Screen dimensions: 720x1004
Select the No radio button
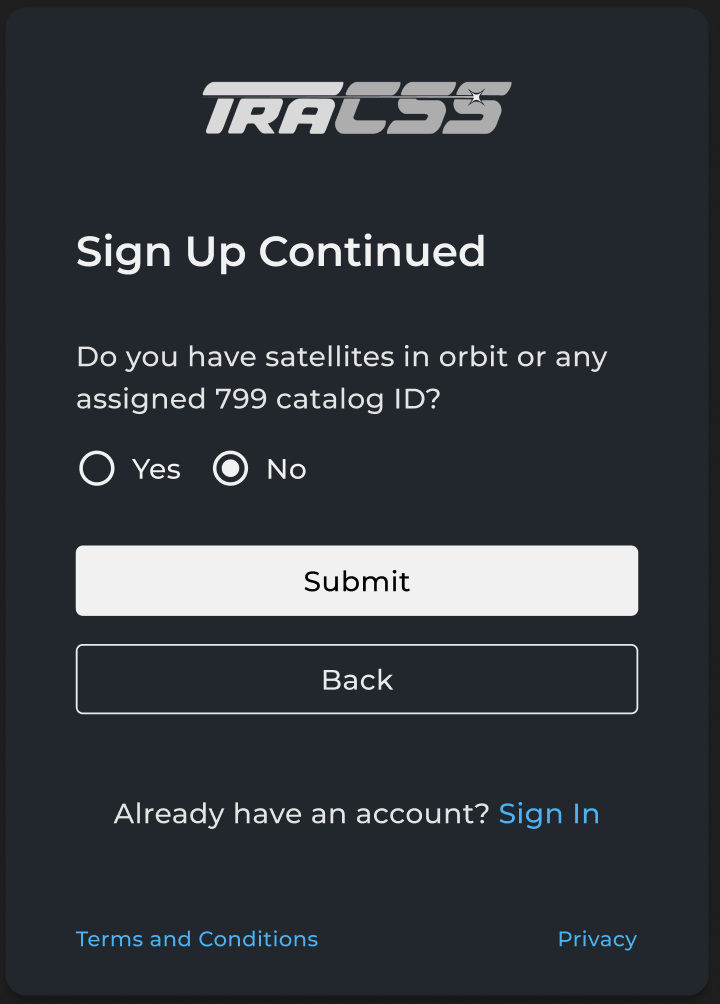(231, 468)
